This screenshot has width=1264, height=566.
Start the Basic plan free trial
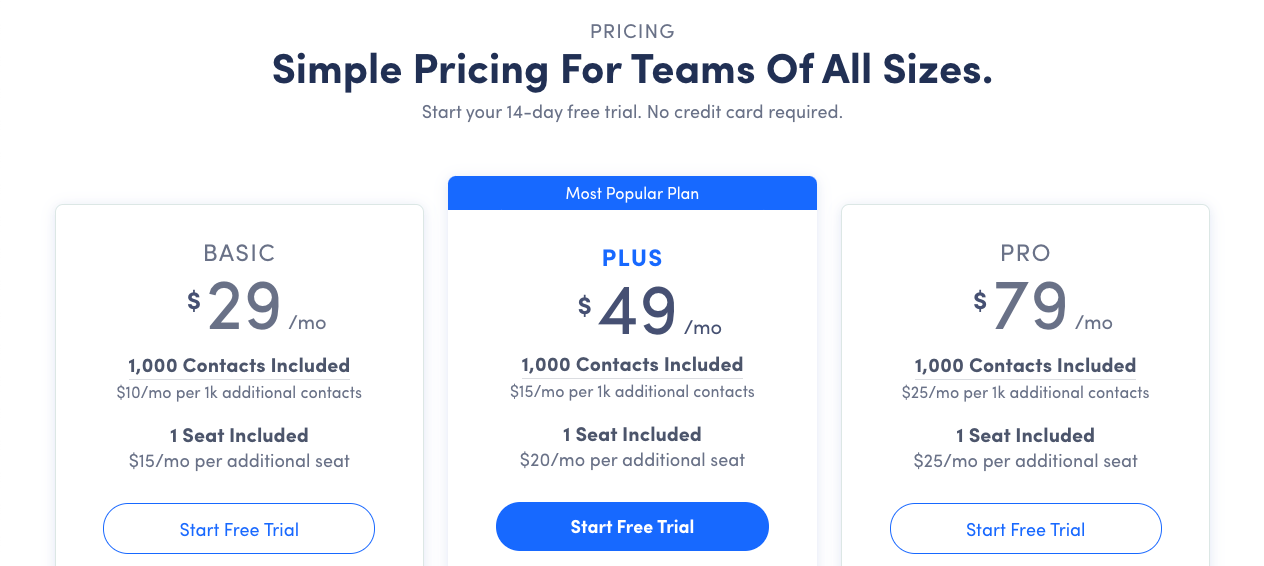pyautogui.click(x=239, y=529)
